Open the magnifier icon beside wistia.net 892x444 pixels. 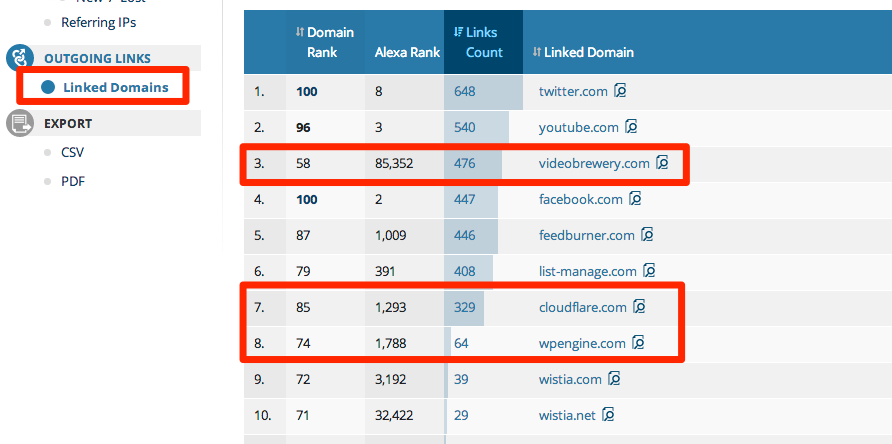608,415
